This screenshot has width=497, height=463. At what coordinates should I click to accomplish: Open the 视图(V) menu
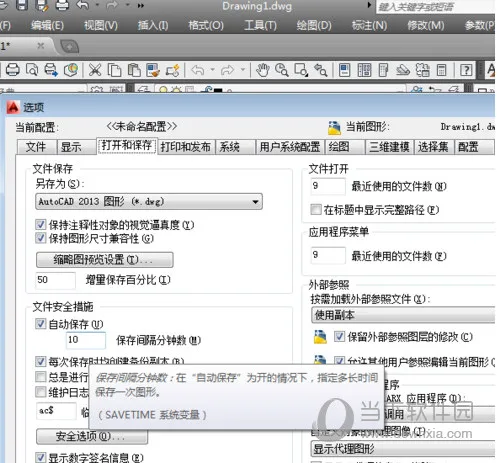tap(101, 25)
